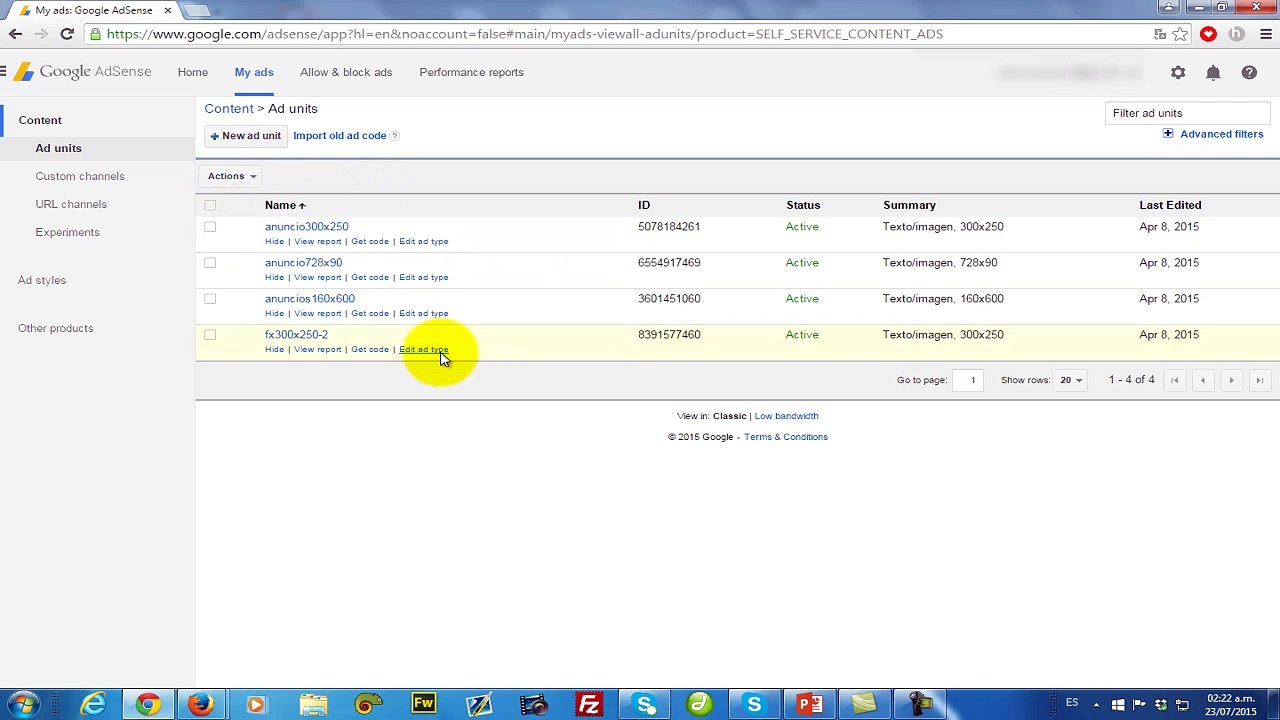Launch Internet Explorer from the taskbar
The height and width of the screenshot is (720, 1280).
coord(94,705)
